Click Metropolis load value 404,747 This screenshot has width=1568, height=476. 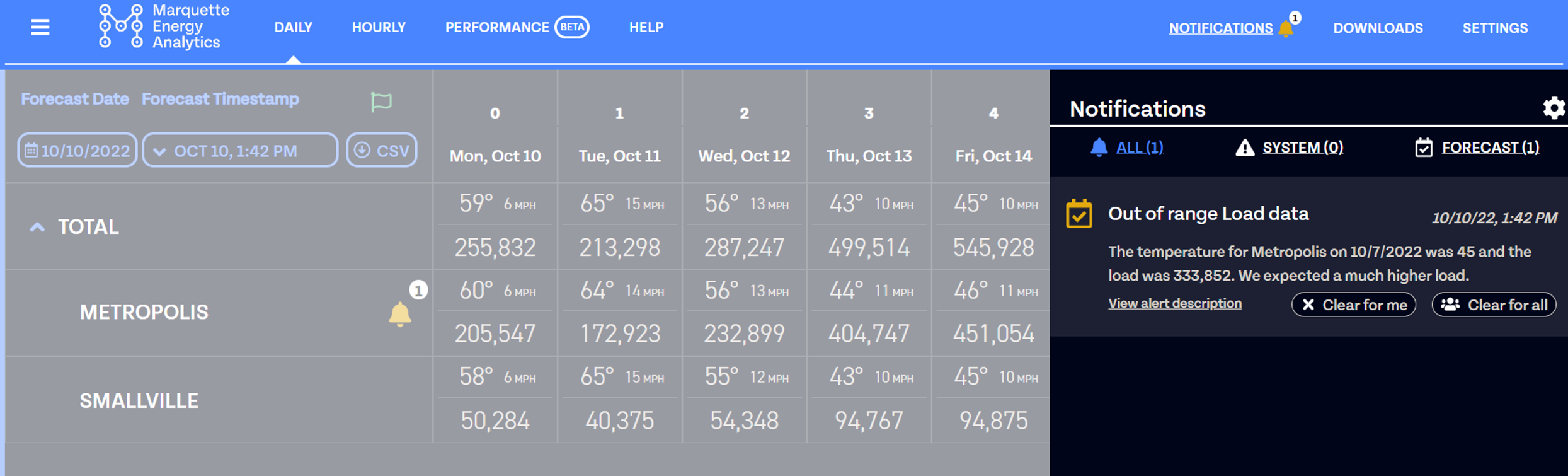pyautogui.click(x=869, y=334)
